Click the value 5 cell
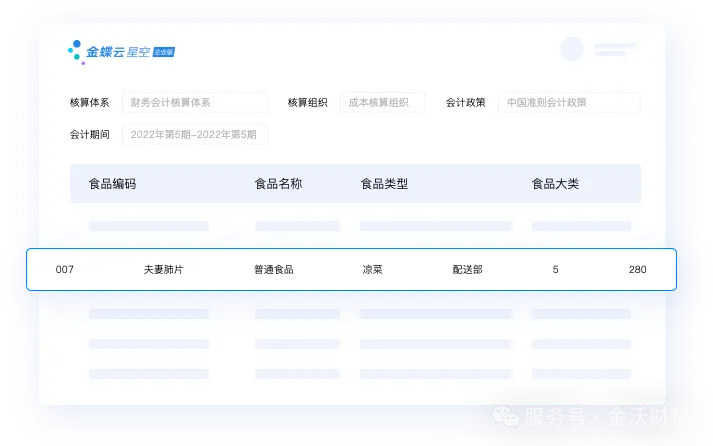 [555, 270]
